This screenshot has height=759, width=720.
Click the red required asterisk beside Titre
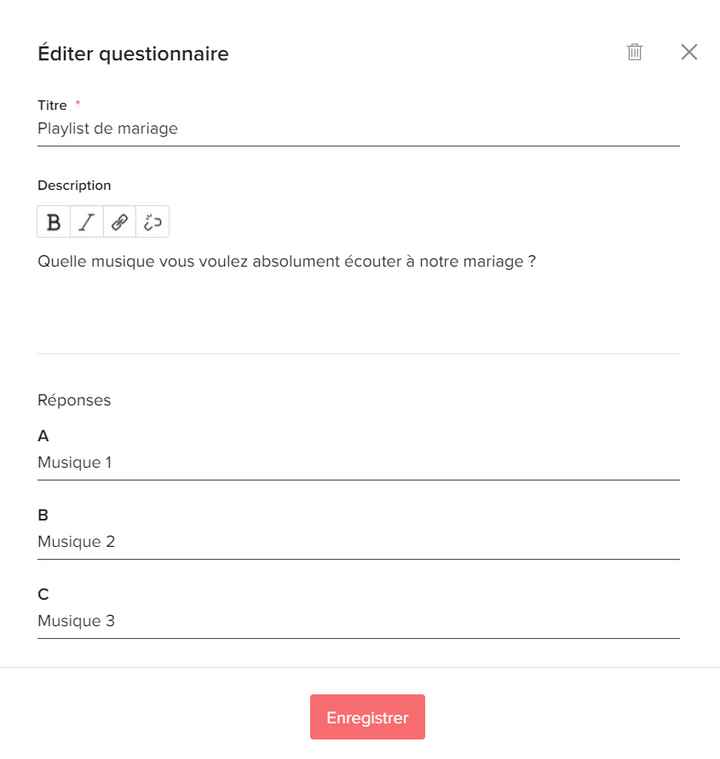78,104
